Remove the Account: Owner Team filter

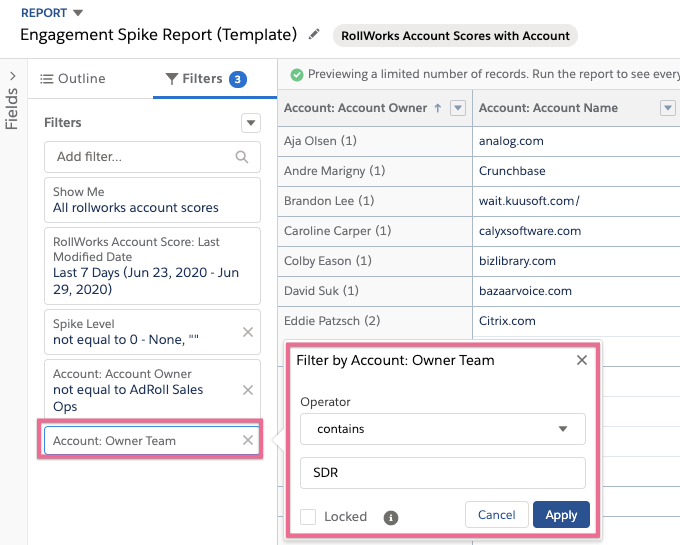point(248,441)
